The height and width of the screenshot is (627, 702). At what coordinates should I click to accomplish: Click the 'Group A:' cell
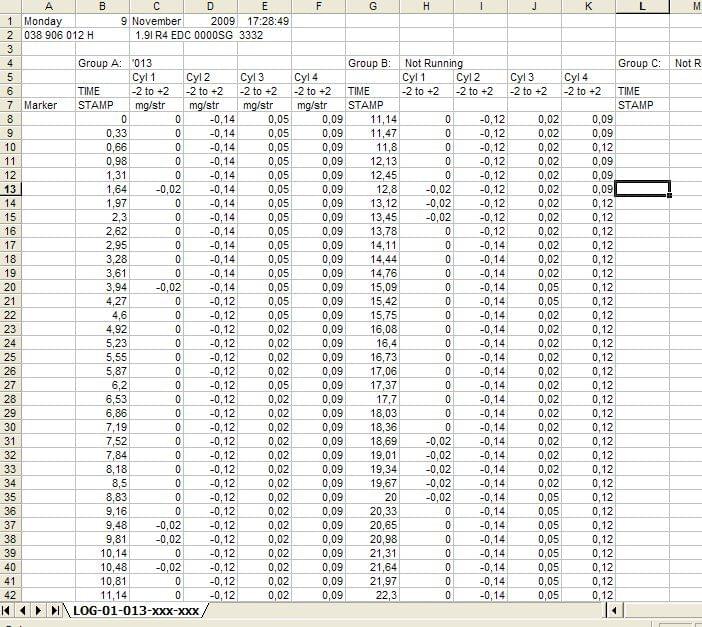[101, 63]
